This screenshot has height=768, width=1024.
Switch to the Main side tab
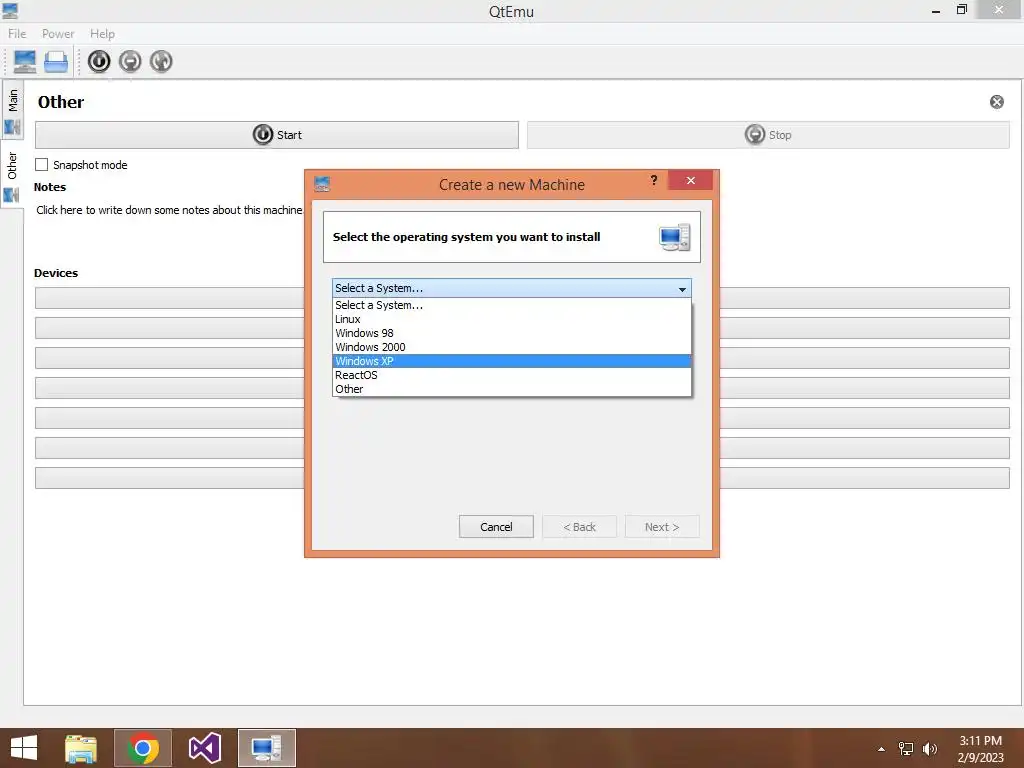12,110
